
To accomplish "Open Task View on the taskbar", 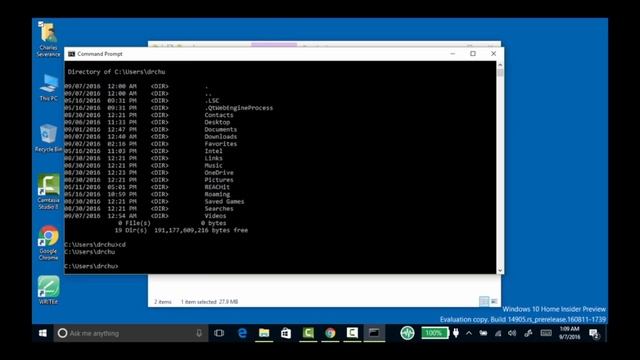I will 219,333.
